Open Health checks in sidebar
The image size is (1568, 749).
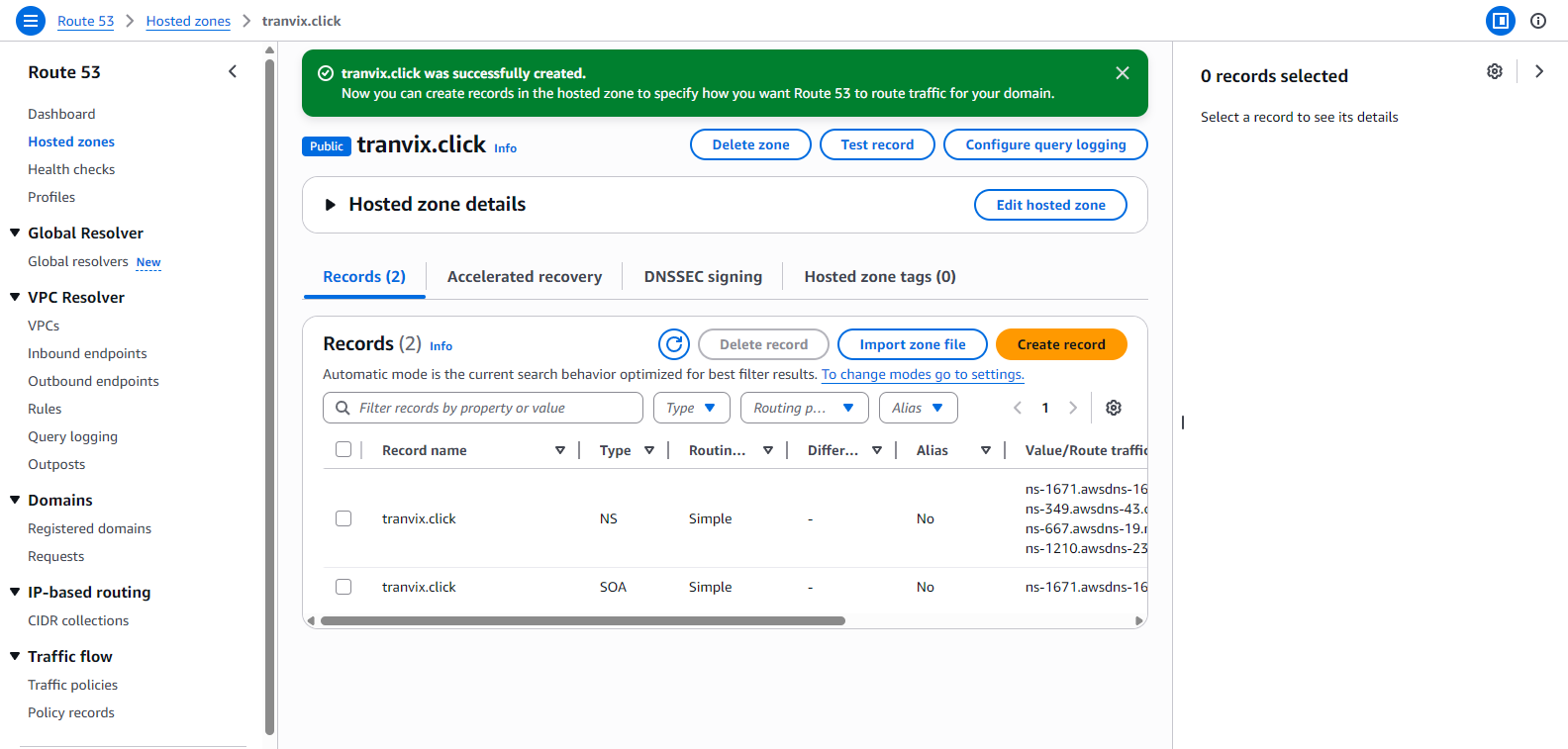(x=71, y=169)
